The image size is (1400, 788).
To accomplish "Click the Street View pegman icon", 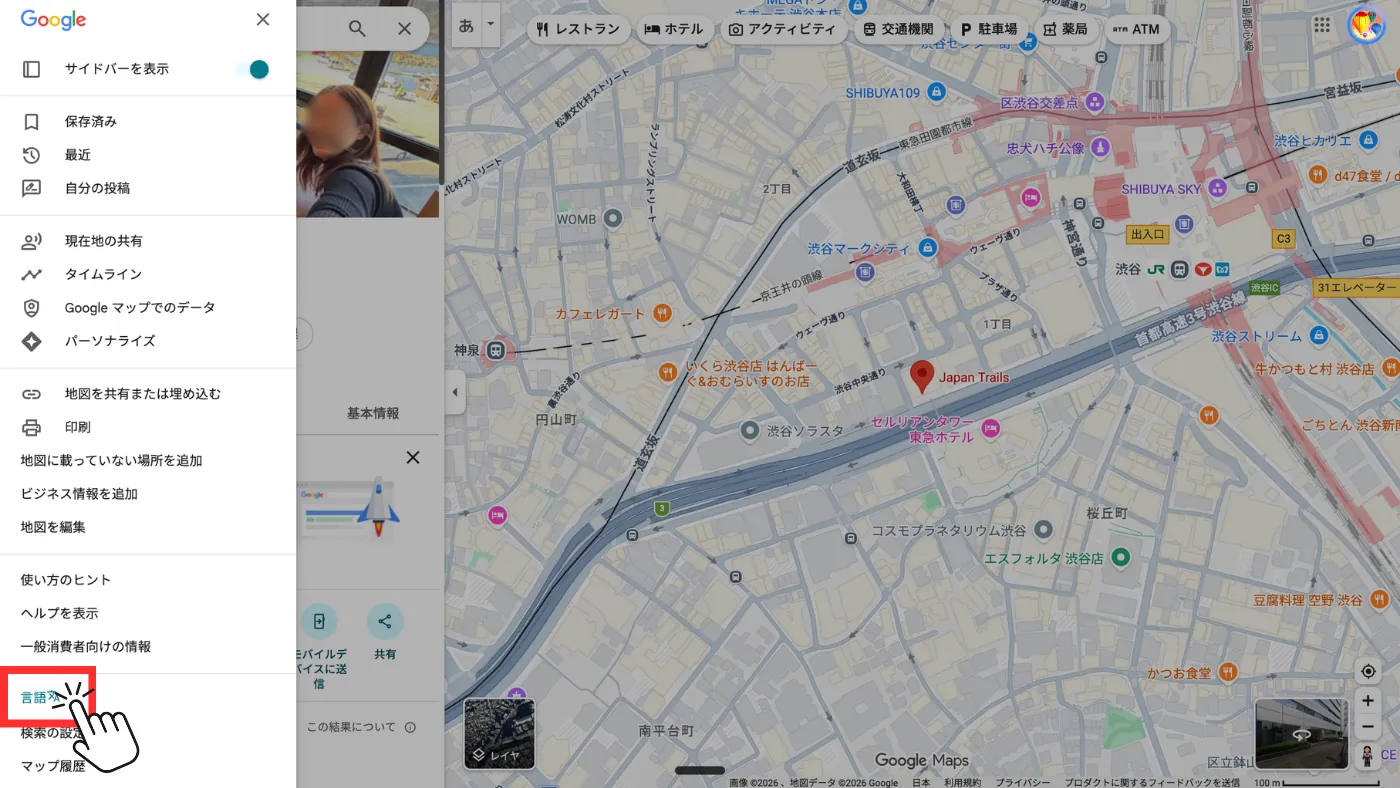I will click(1368, 756).
